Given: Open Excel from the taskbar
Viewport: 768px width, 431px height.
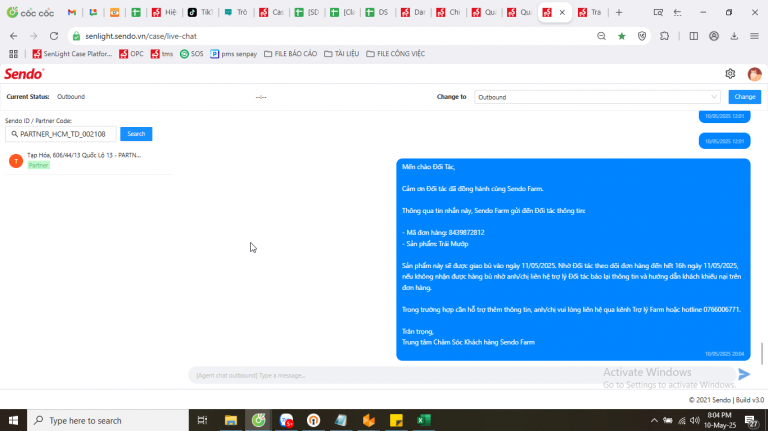Looking at the screenshot, I should (x=423, y=420).
